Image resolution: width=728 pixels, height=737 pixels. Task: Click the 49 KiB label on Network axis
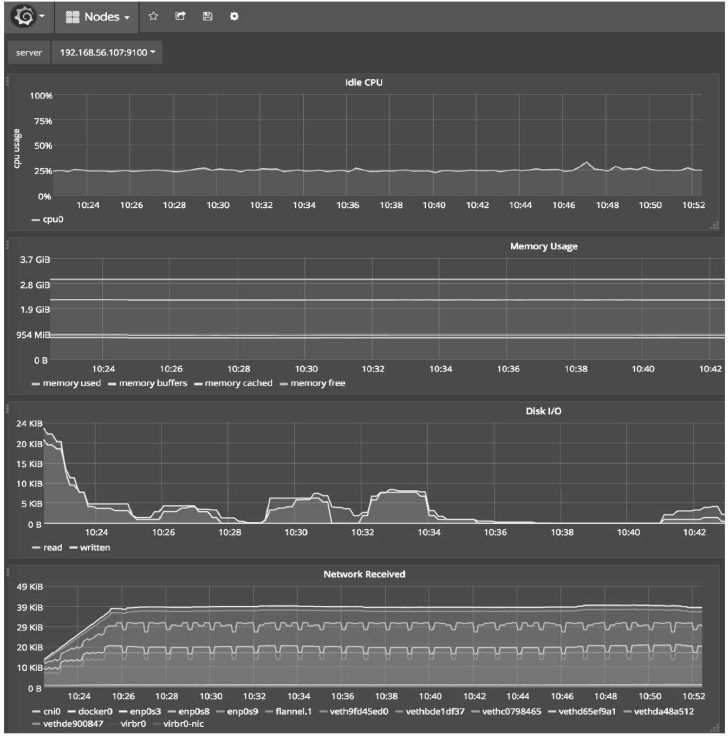coord(29,587)
